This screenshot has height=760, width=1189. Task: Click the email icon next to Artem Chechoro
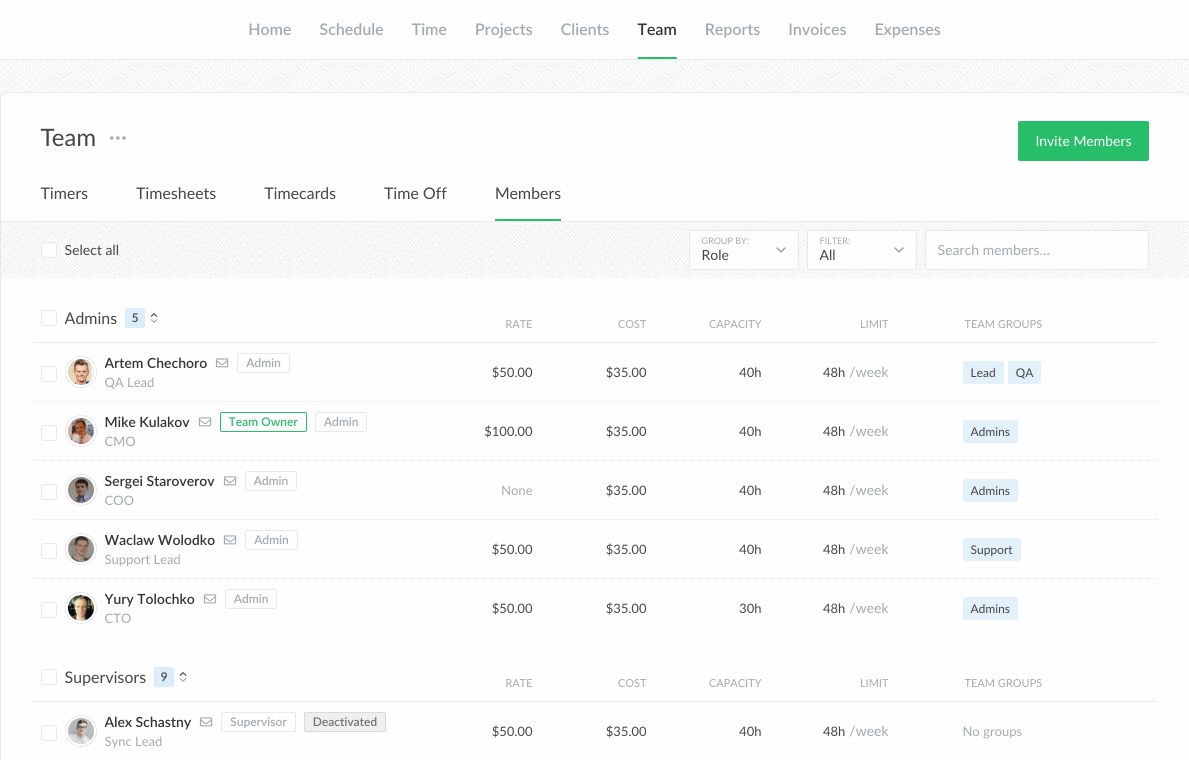(222, 363)
